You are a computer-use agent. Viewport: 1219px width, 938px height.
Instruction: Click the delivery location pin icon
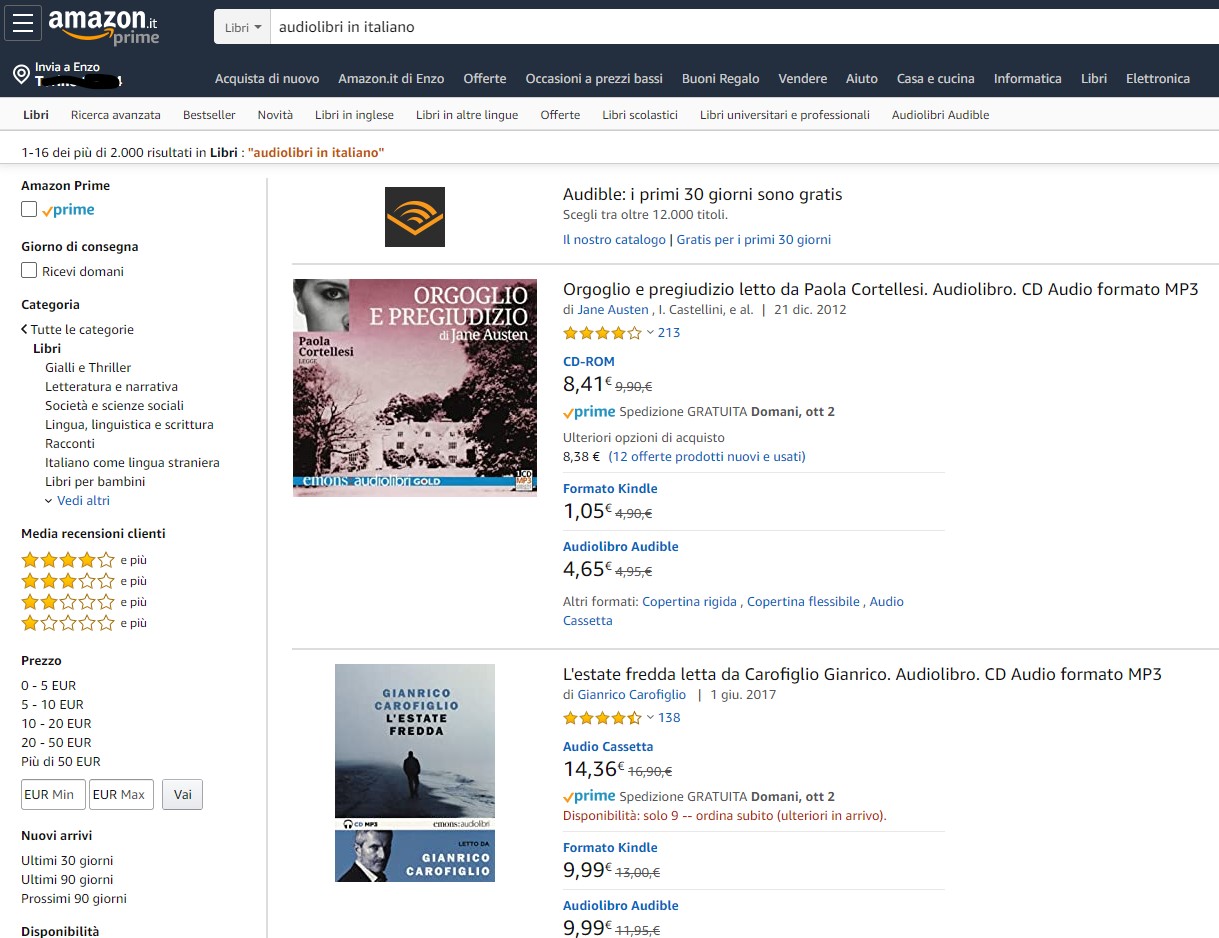point(21,75)
